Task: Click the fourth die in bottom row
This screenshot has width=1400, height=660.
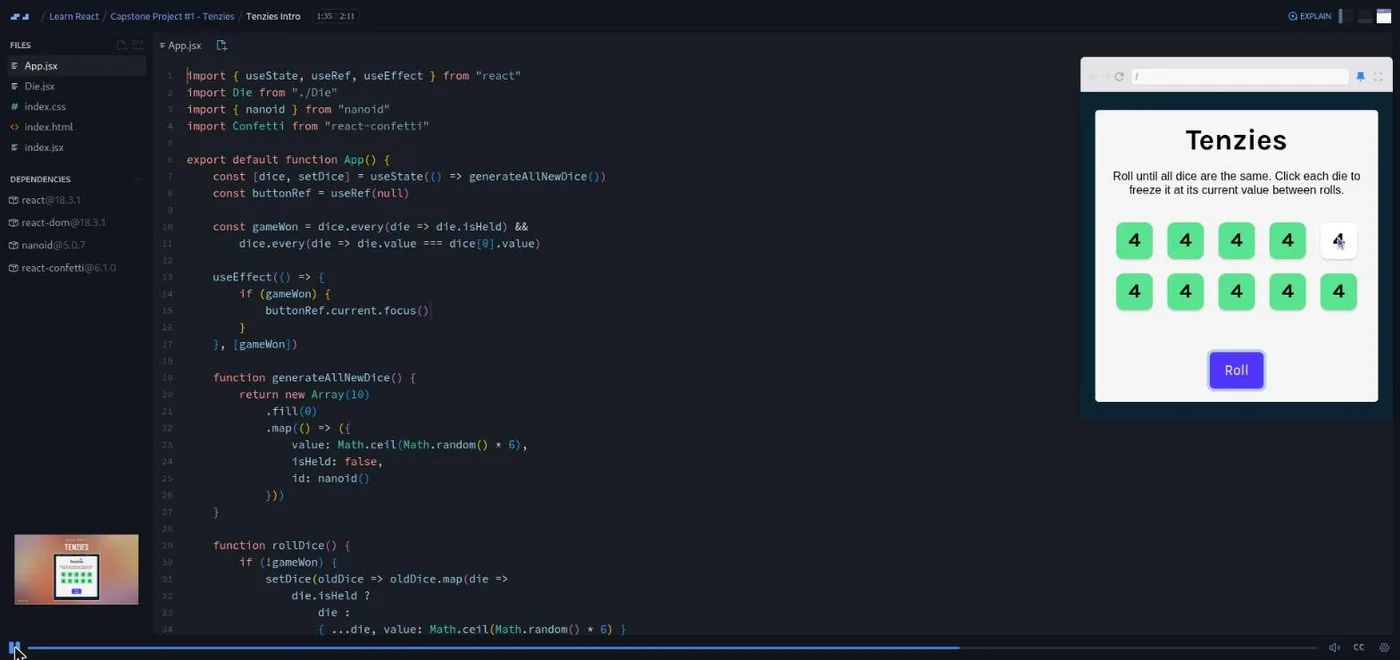Action: [1287, 291]
